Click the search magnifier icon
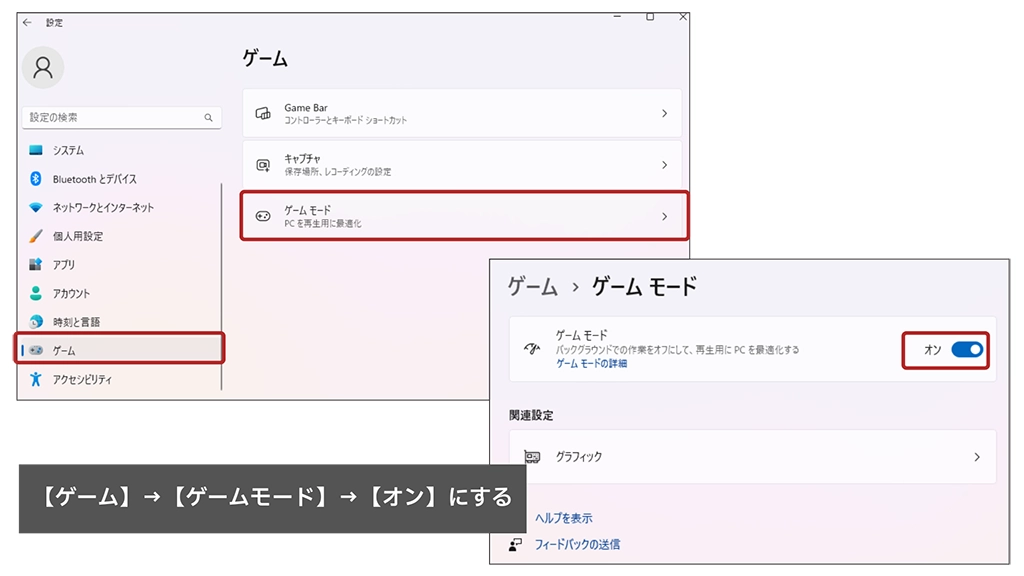The width and height of the screenshot is (1024, 576). (x=208, y=118)
